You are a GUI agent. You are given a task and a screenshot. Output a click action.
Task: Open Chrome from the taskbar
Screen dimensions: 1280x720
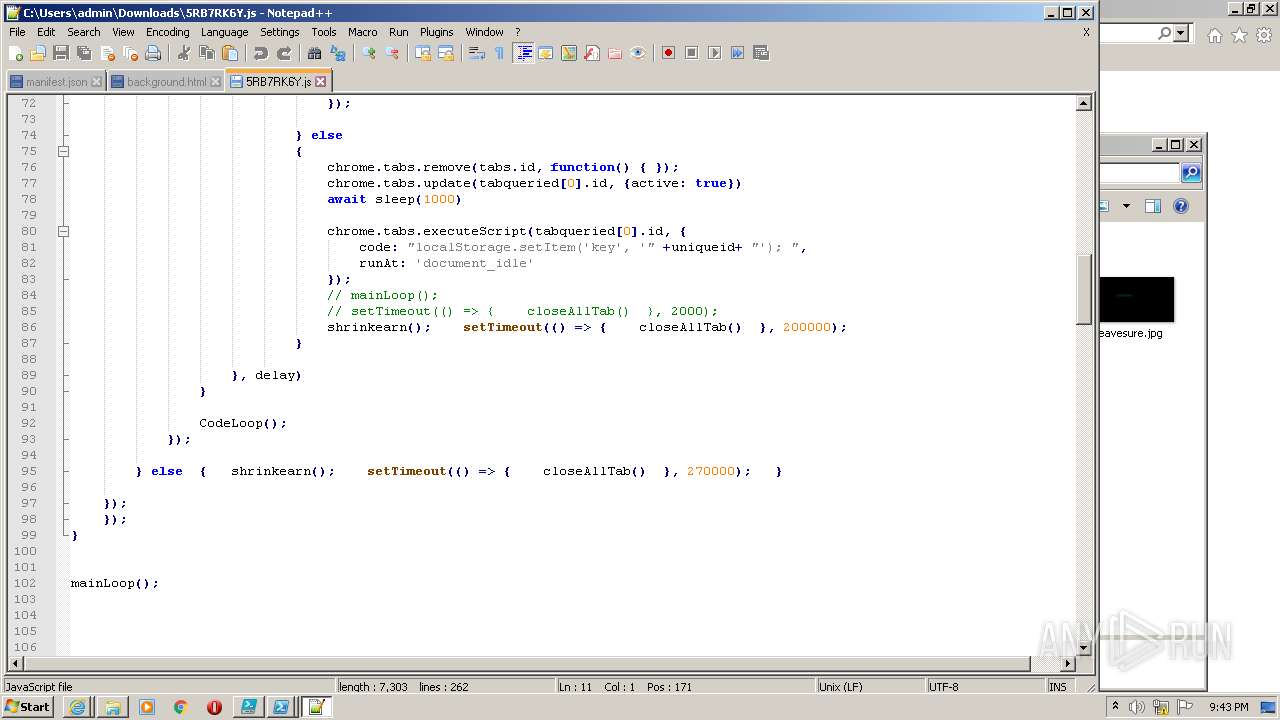tap(181, 707)
